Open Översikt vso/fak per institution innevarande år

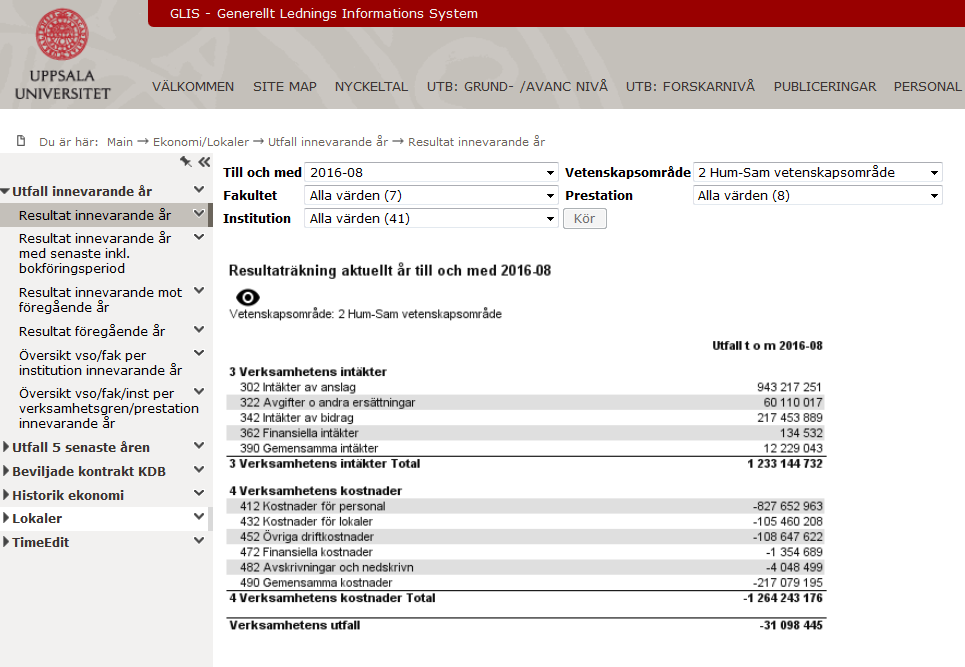[x=100, y=363]
